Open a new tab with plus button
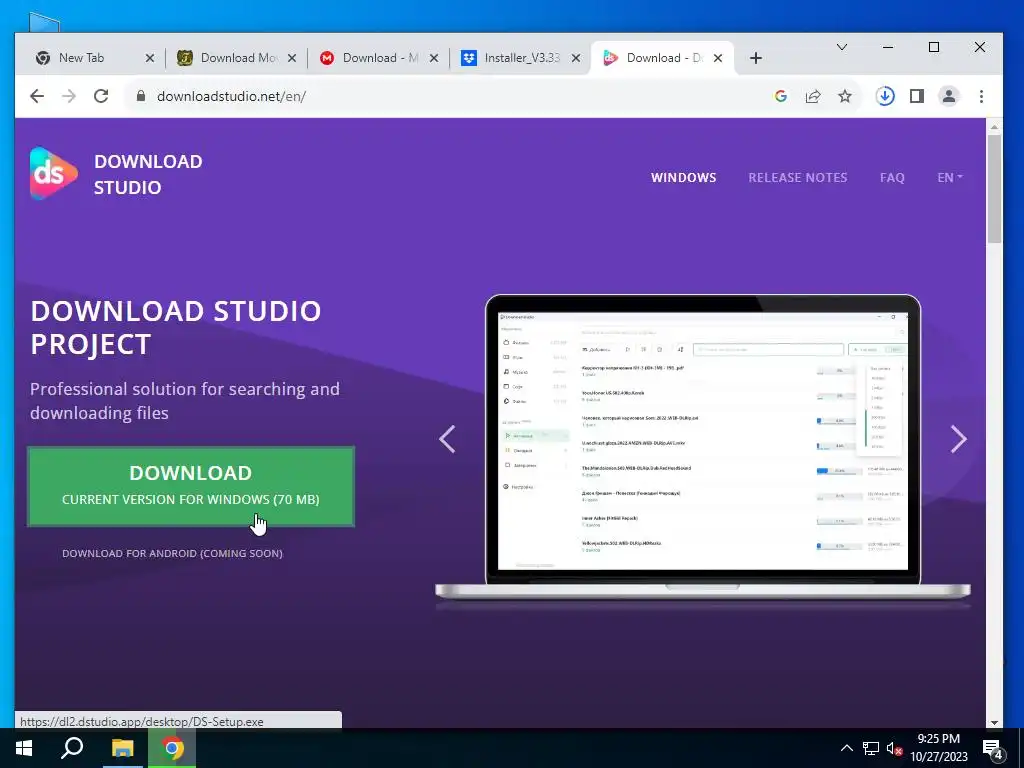 [756, 58]
